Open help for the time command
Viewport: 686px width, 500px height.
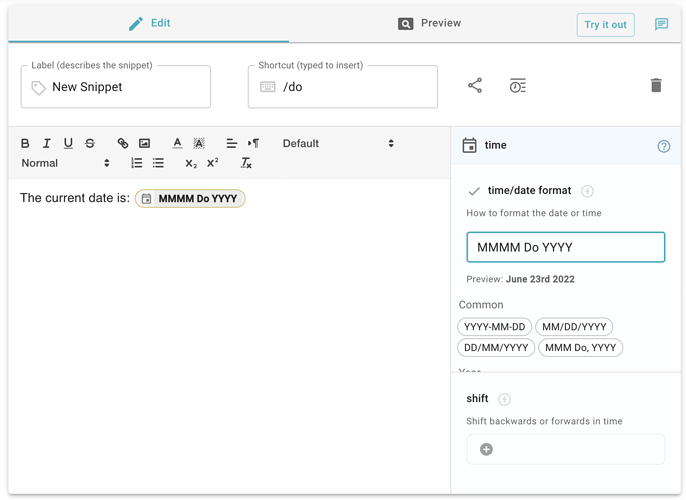click(x=664, y=146)
